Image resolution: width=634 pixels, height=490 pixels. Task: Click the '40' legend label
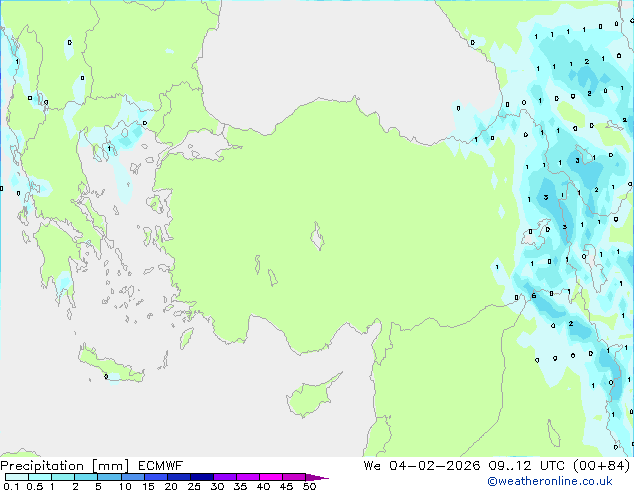263,486
